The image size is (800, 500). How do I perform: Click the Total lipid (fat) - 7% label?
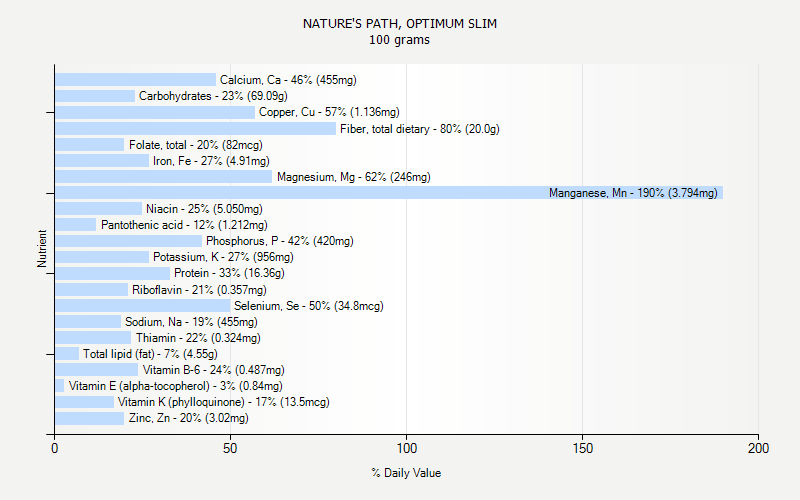coord(151,354)
